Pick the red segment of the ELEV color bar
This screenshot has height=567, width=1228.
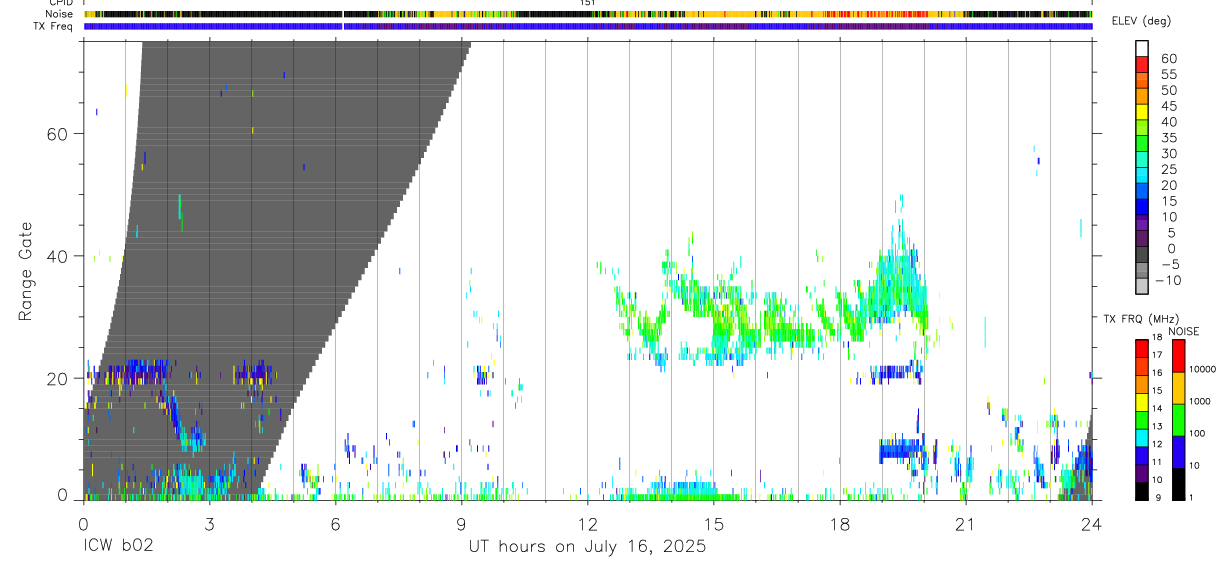coord(1142,63)
